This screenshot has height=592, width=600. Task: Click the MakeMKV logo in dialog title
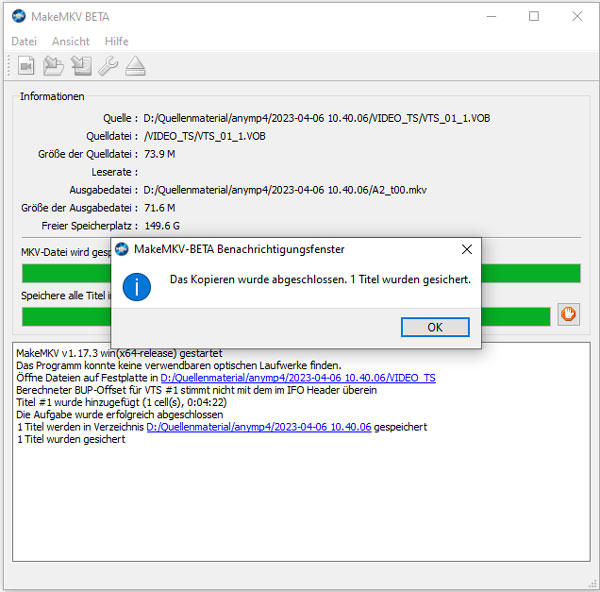point(122,249)
